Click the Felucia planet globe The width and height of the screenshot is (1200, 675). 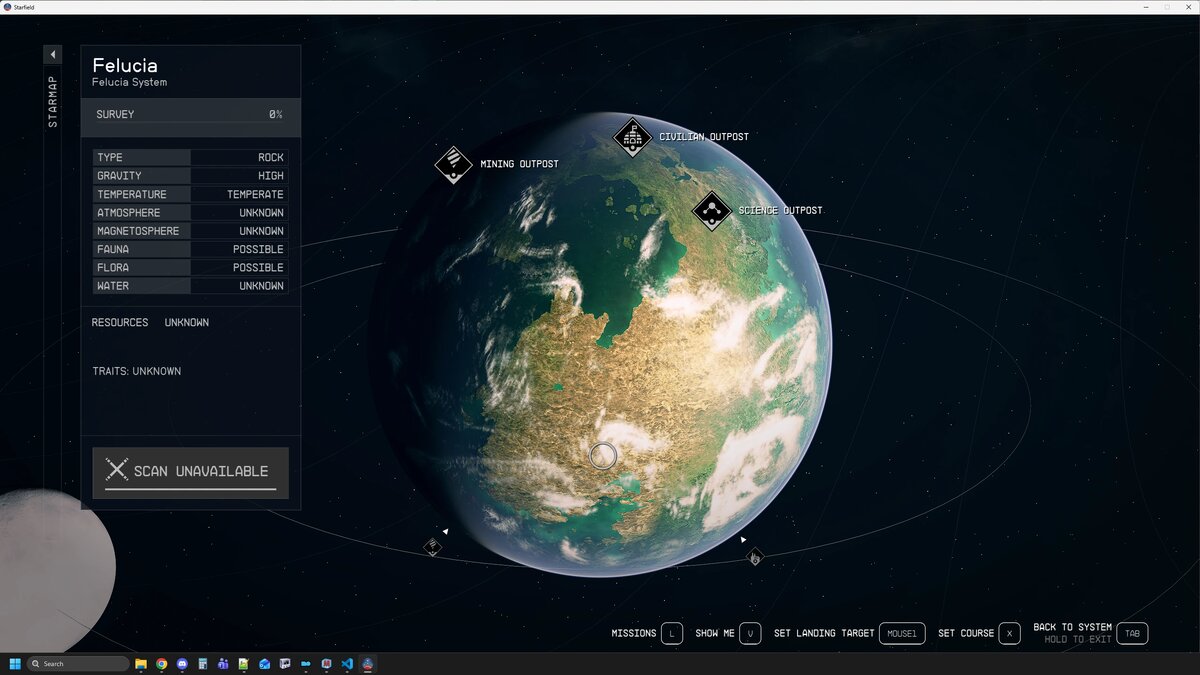pyautogui.click(x=600, y=345)
